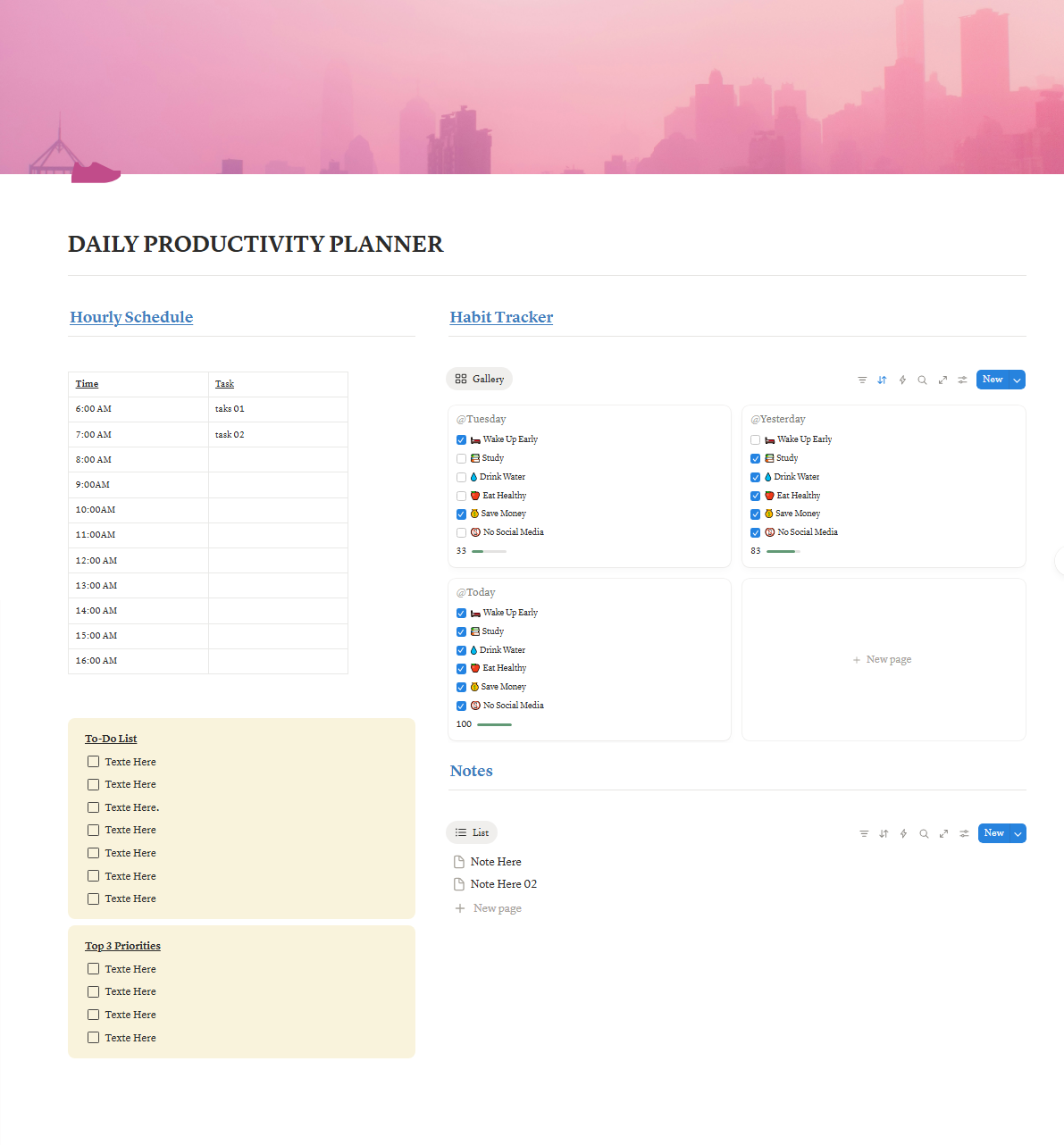Viewport: 1064px width, 1145px height.
Task: Open dropdown arrow beside Habit Tracker New
Action: [1017, 380]
